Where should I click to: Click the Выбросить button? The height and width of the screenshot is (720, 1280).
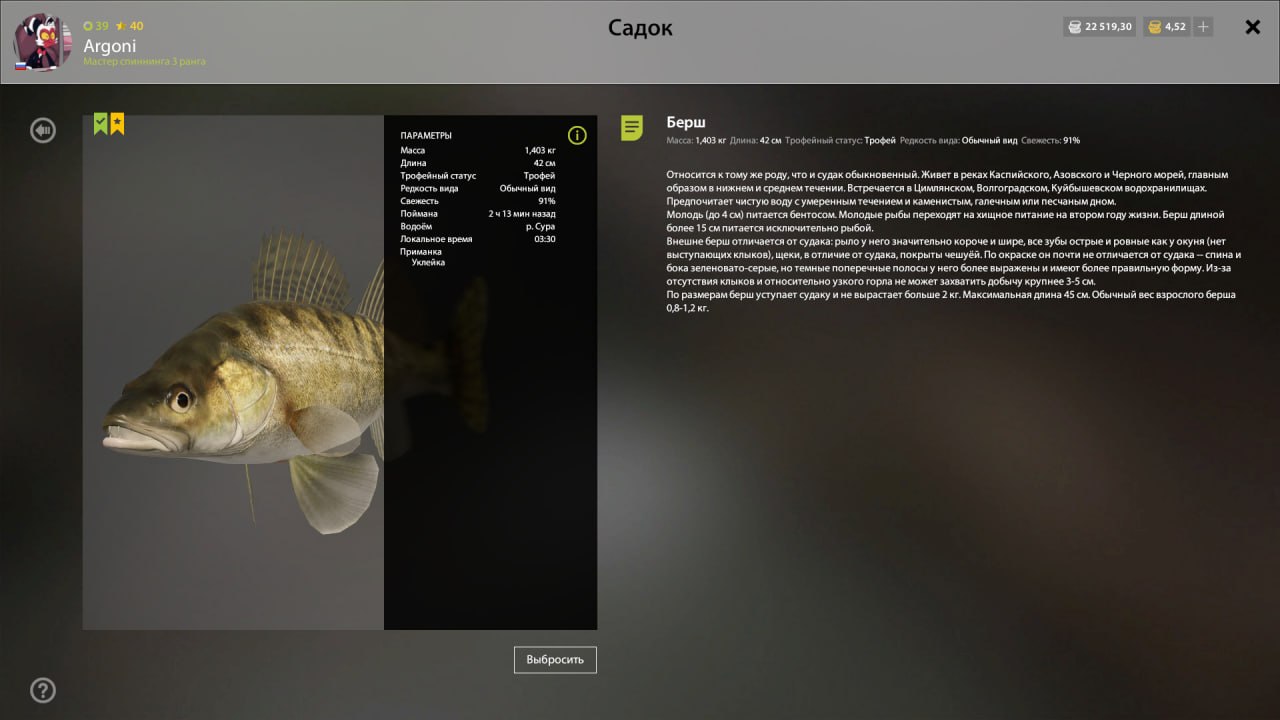pos(555,660)
